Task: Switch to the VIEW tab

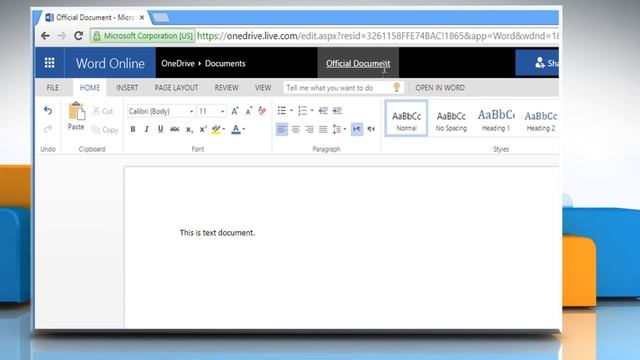Action: tap(263, 88)
